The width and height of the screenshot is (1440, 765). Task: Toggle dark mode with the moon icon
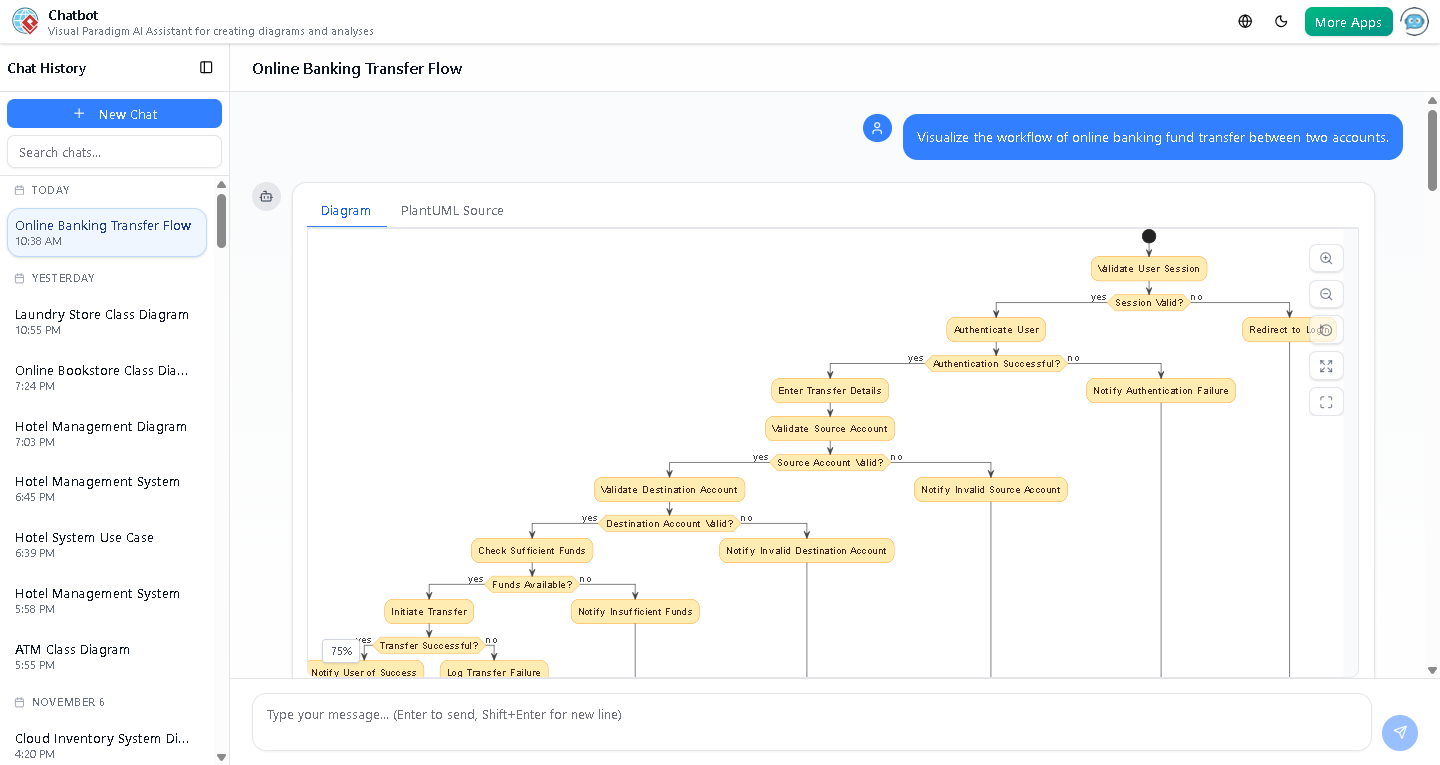pos(1281,20)
